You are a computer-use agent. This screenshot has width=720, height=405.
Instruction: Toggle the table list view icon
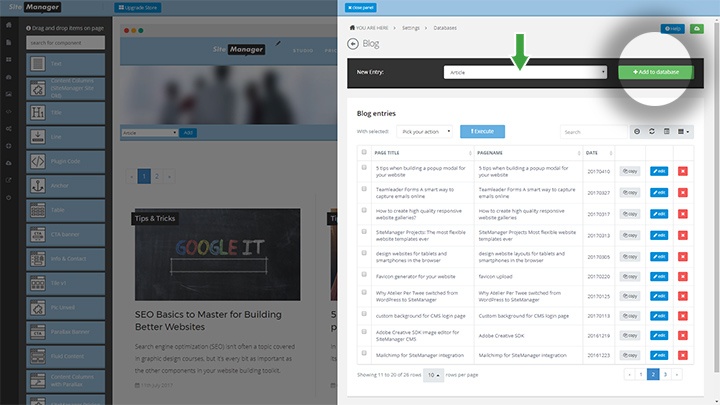click(666, 132)
